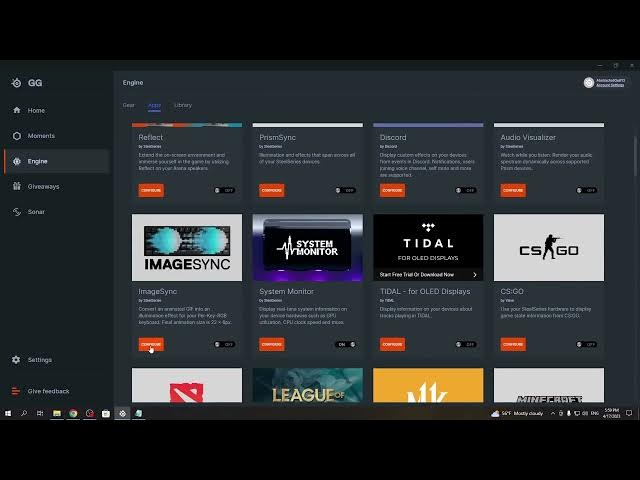Click volume speaker tray icon
Image resolution: width=640 pixels, height=480 pixels.
click(585, 413)
